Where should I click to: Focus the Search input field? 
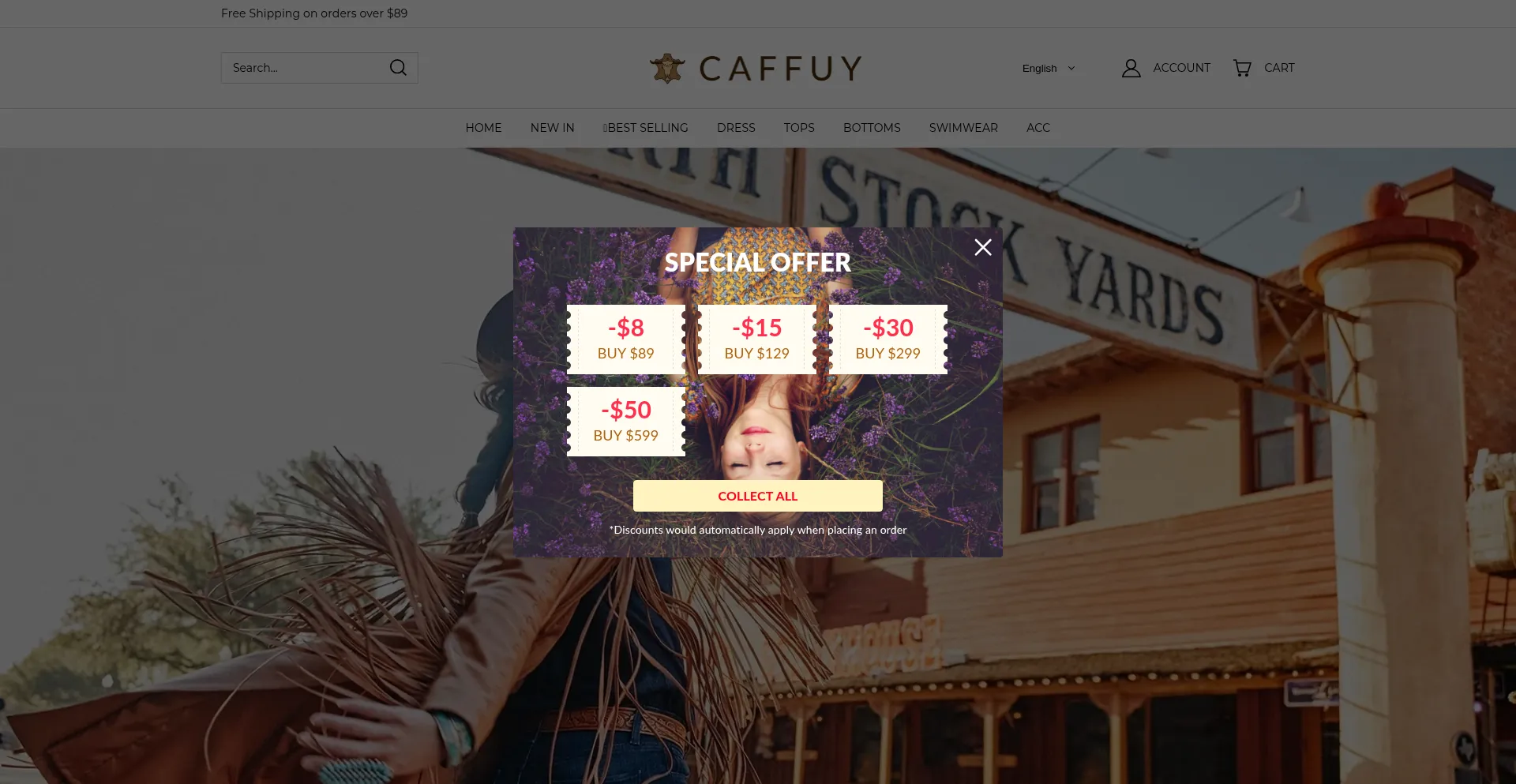(x=304, y=68)
